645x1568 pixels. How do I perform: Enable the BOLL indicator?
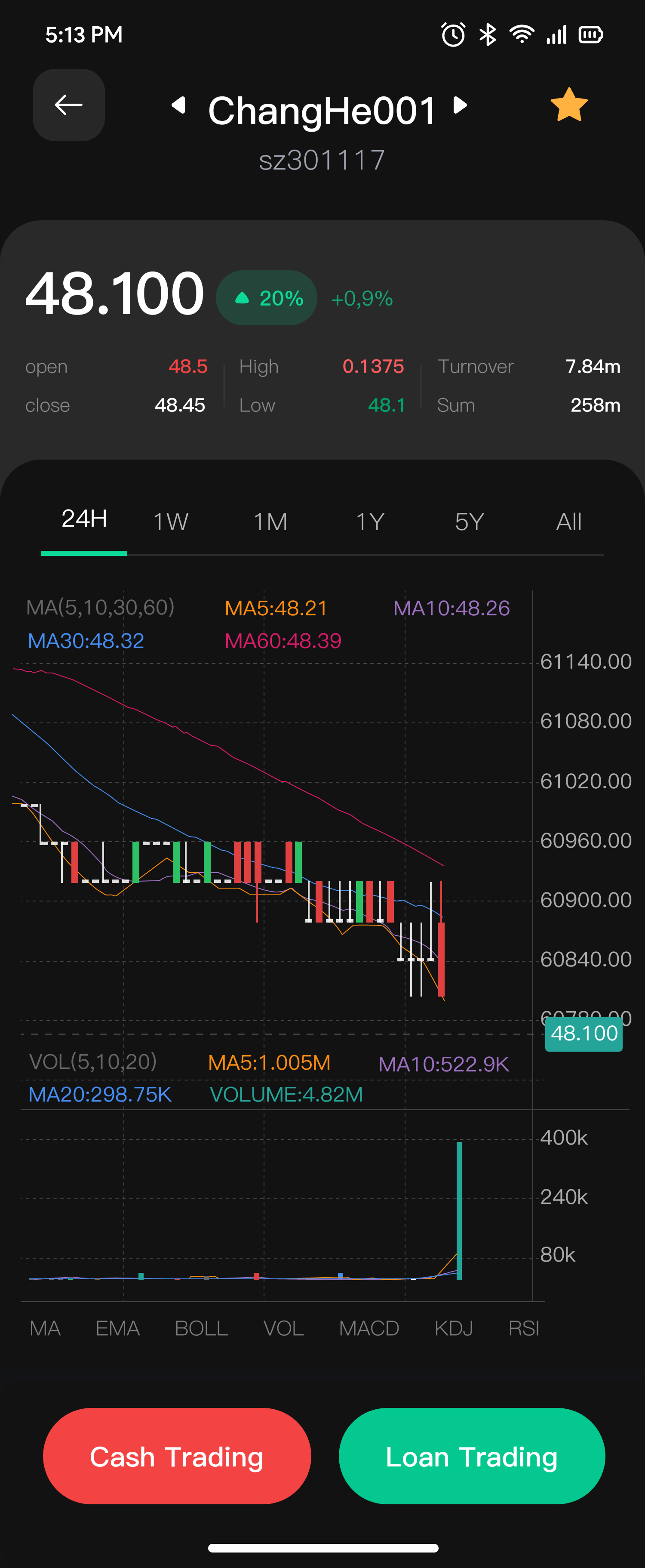(201, 1327)
